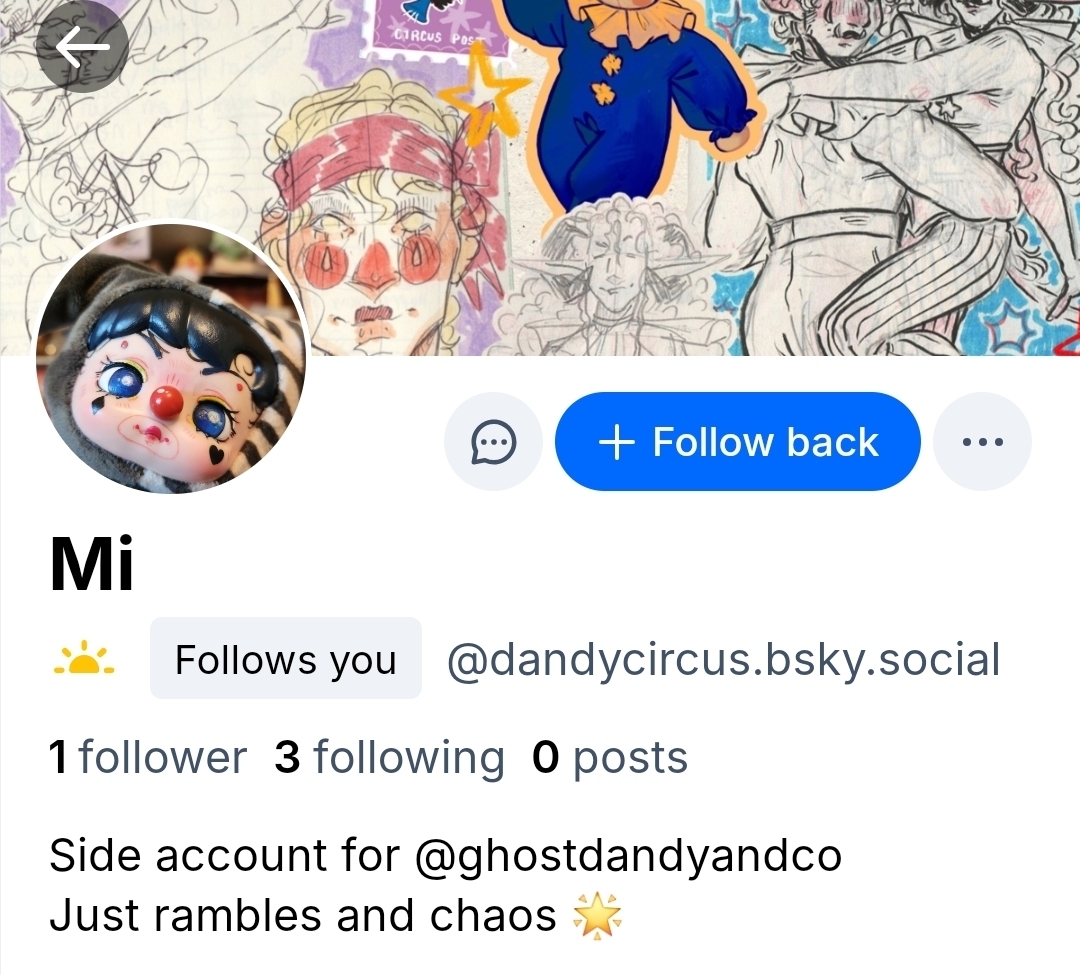Open the @ghostdandyandco mention in the bio
The height and width of the screenshot is (975, 1080).
[x=627, y=856]
